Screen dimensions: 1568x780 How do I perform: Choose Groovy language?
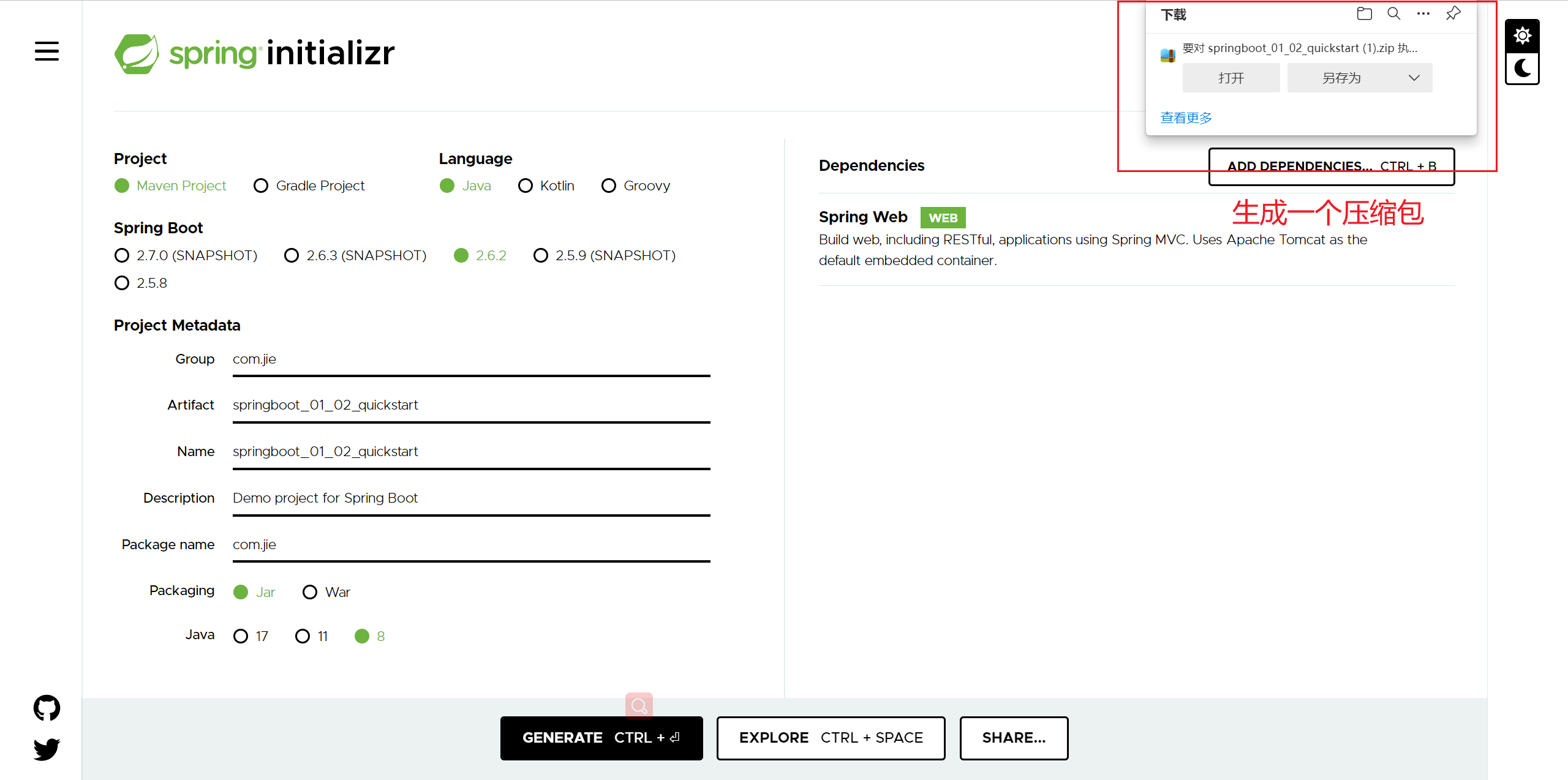636,186
